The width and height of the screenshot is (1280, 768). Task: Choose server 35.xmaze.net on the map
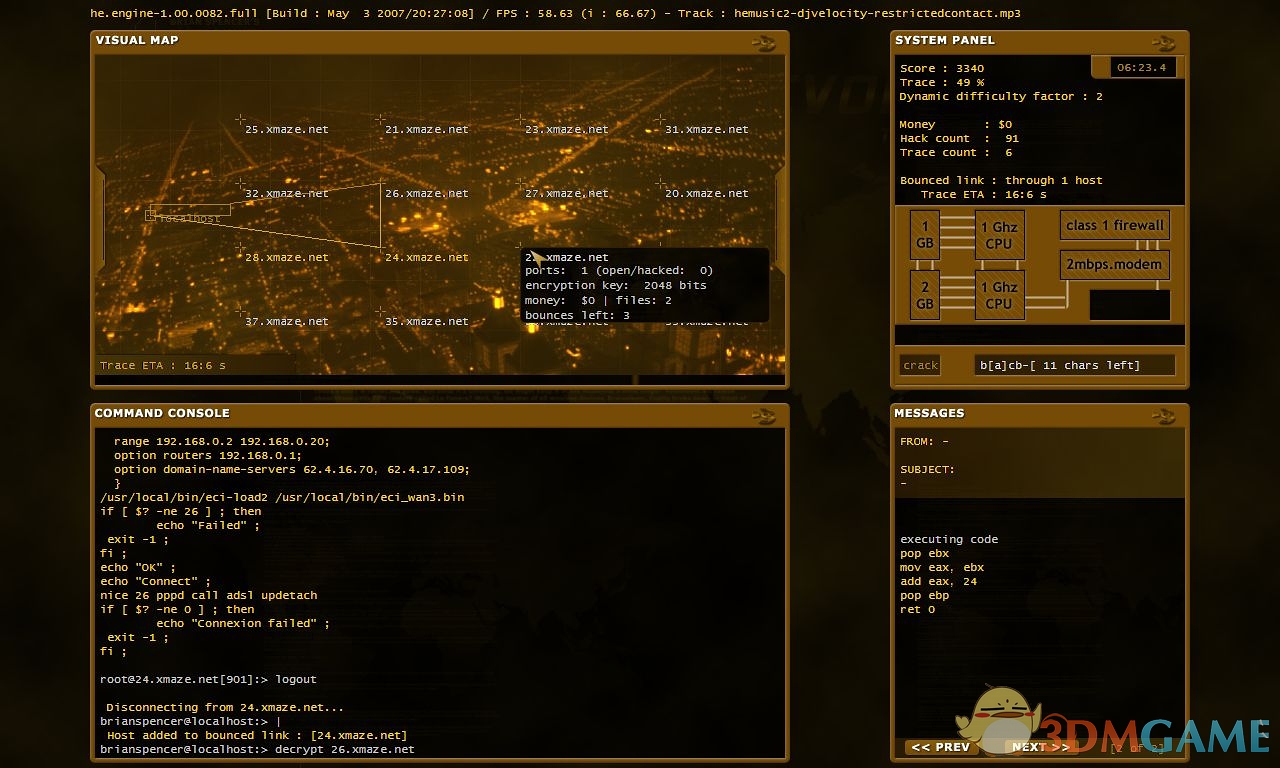426,322
